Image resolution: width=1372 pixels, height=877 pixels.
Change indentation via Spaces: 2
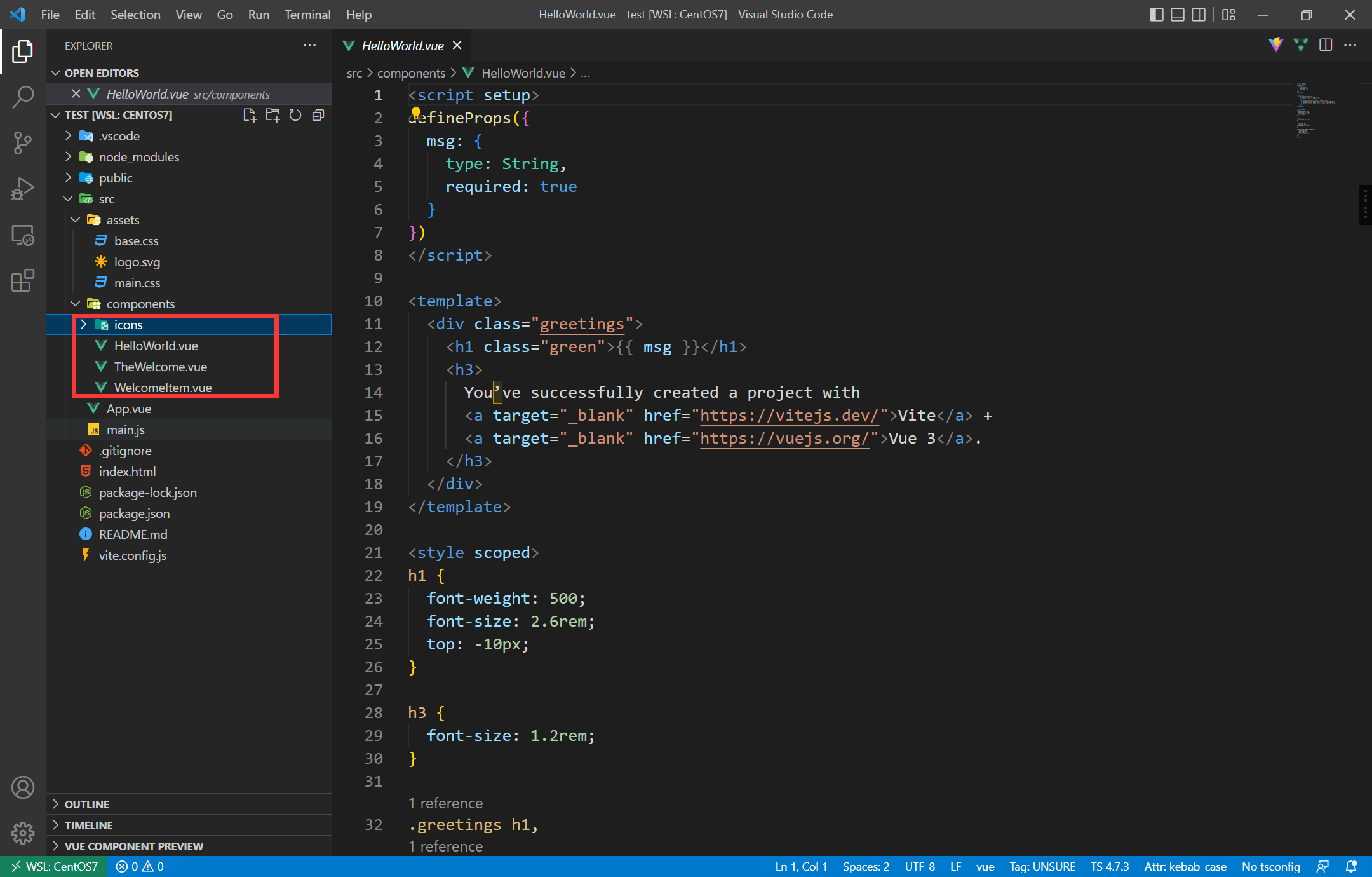click(x=866, y=866)
